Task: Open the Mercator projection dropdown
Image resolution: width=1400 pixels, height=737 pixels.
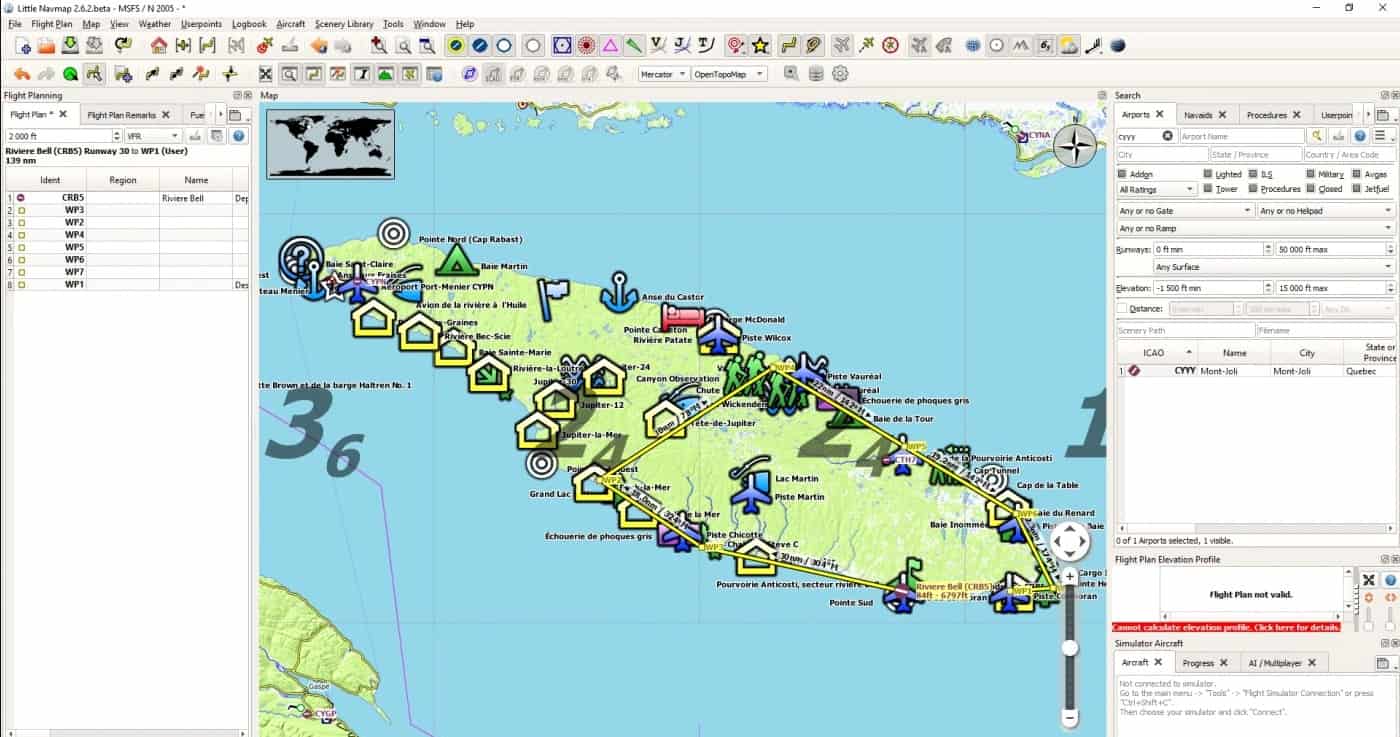Action: (664, 74)
